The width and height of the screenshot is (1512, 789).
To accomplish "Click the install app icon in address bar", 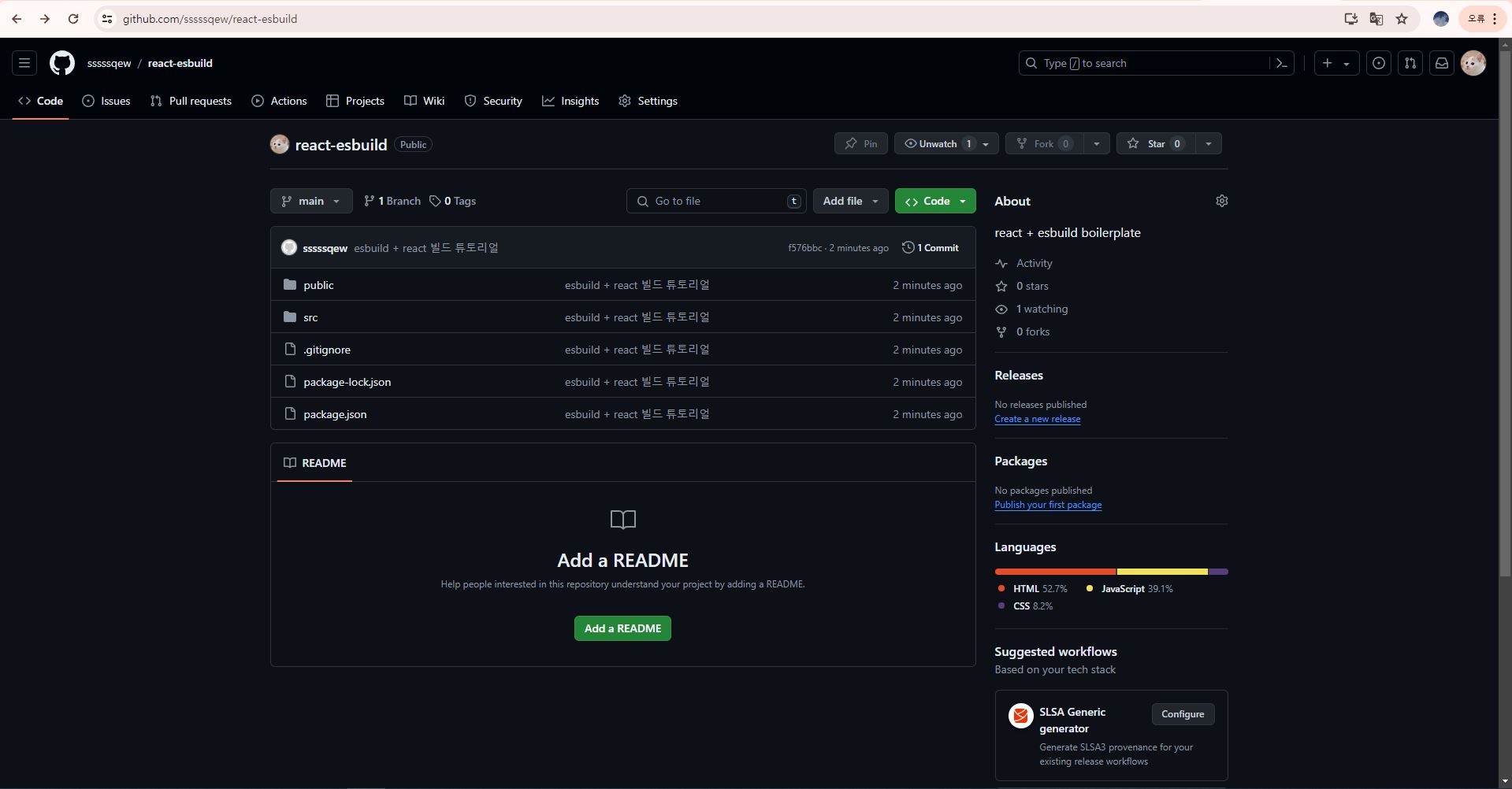I will pyautogui.click(x=1351, y=19).
